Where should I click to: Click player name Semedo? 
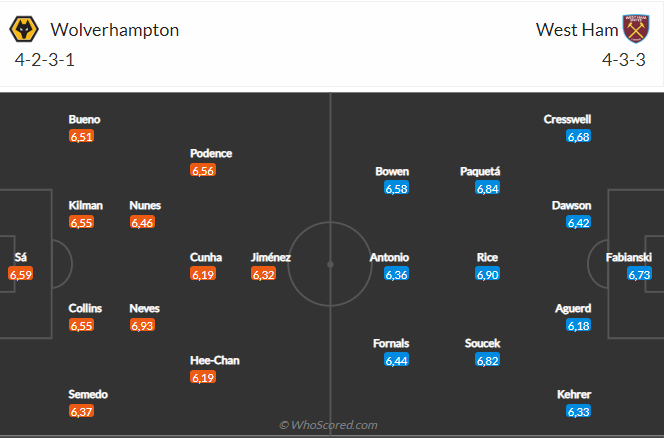(88, 394)
